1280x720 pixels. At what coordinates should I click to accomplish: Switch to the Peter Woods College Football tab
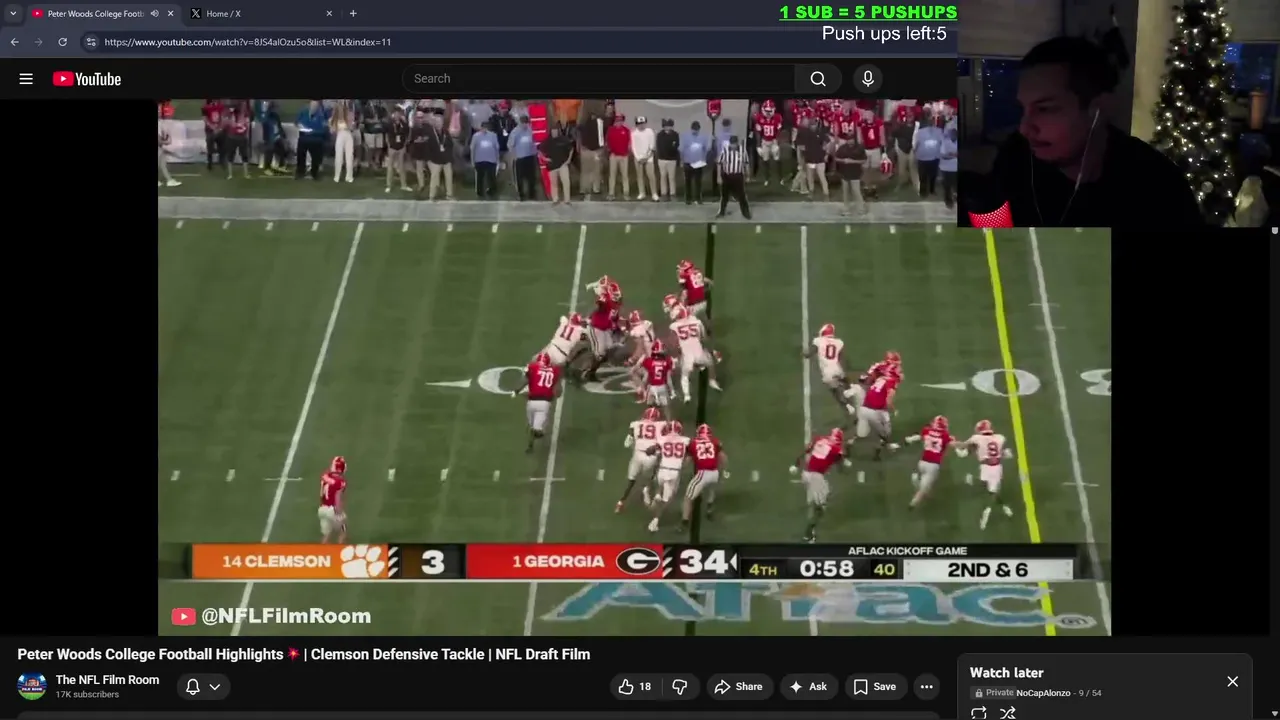[95, 14]
